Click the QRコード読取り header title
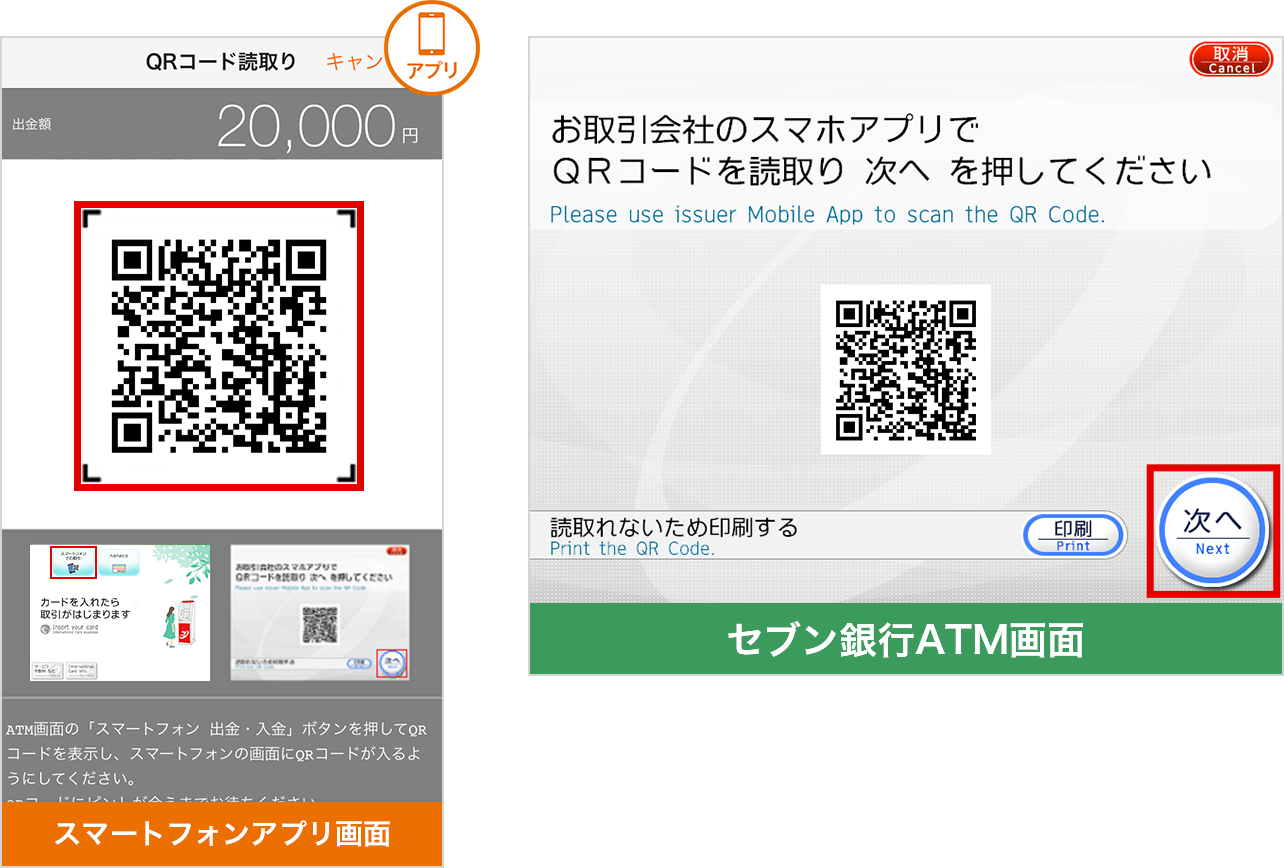Viewport: 1284px width, 868px height. [x=221, y=62]
